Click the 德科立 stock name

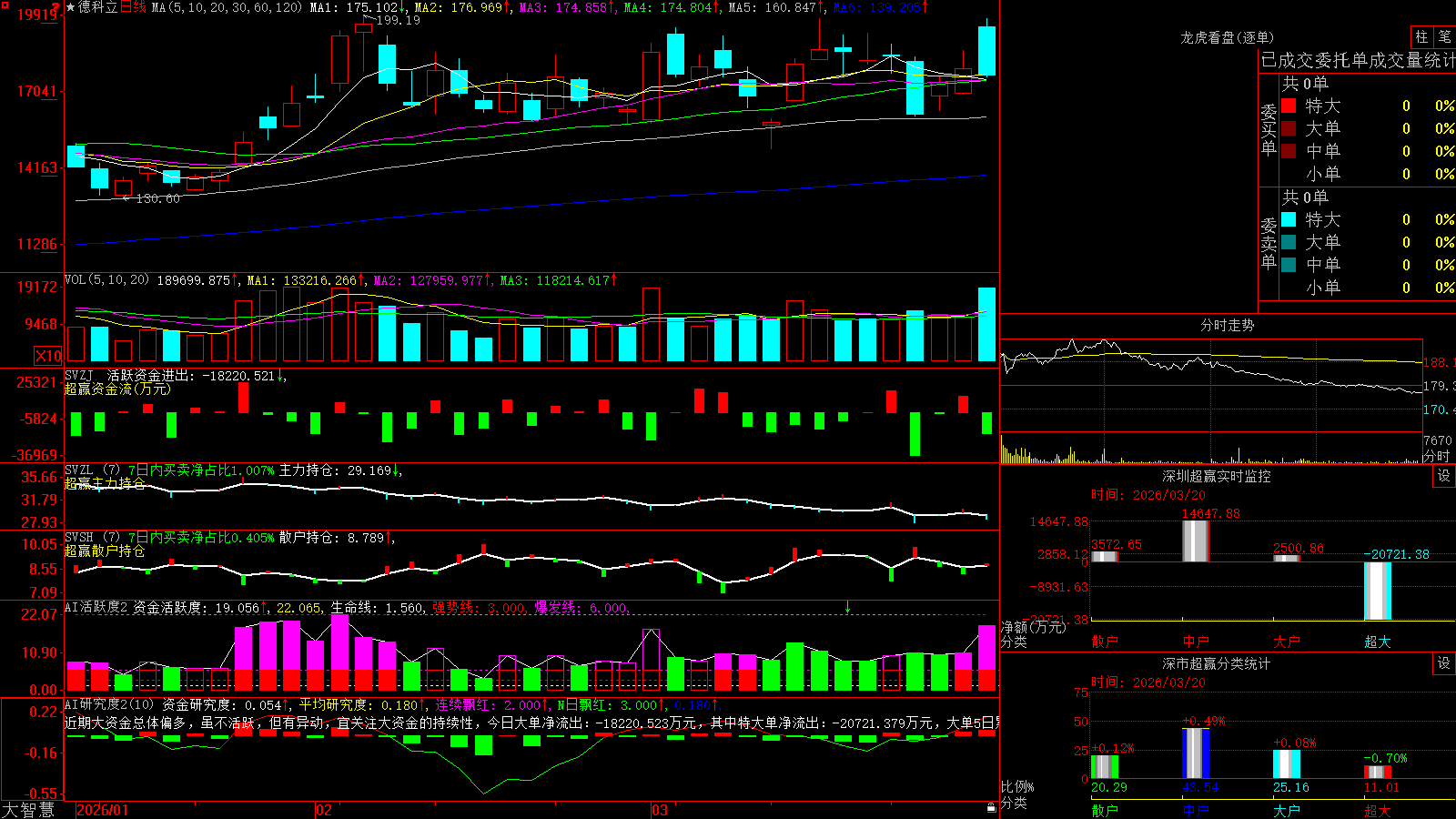[x=98, y=7]
